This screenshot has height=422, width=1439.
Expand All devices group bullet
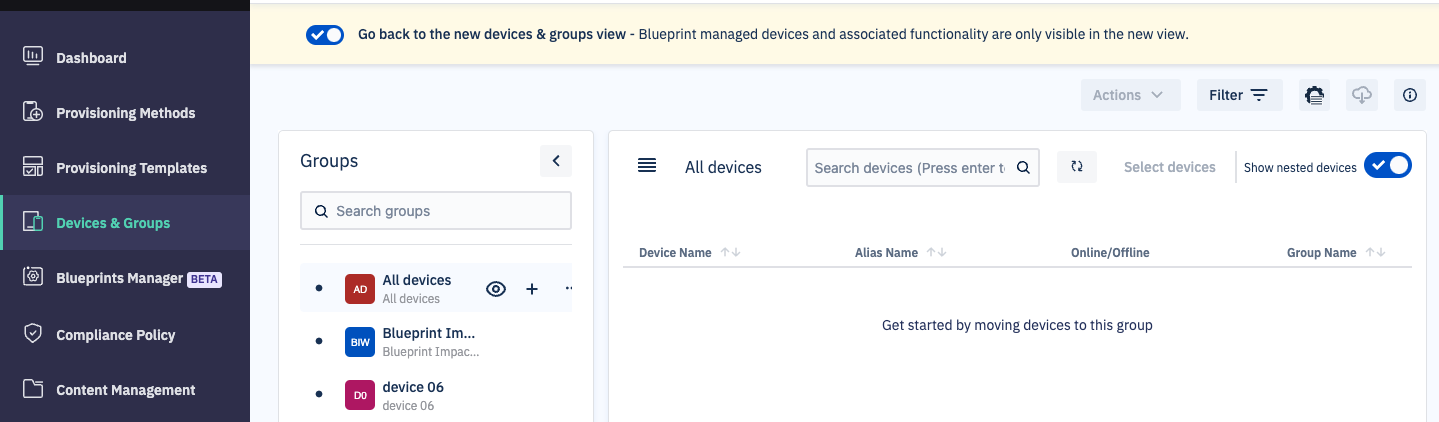319,288
